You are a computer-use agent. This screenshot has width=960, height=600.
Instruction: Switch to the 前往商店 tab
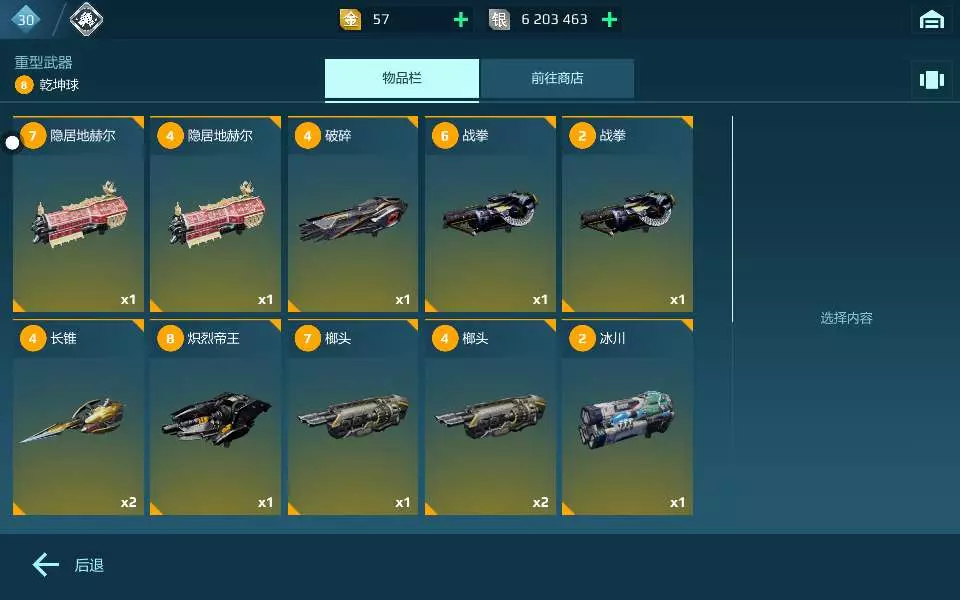pos(557,78)
